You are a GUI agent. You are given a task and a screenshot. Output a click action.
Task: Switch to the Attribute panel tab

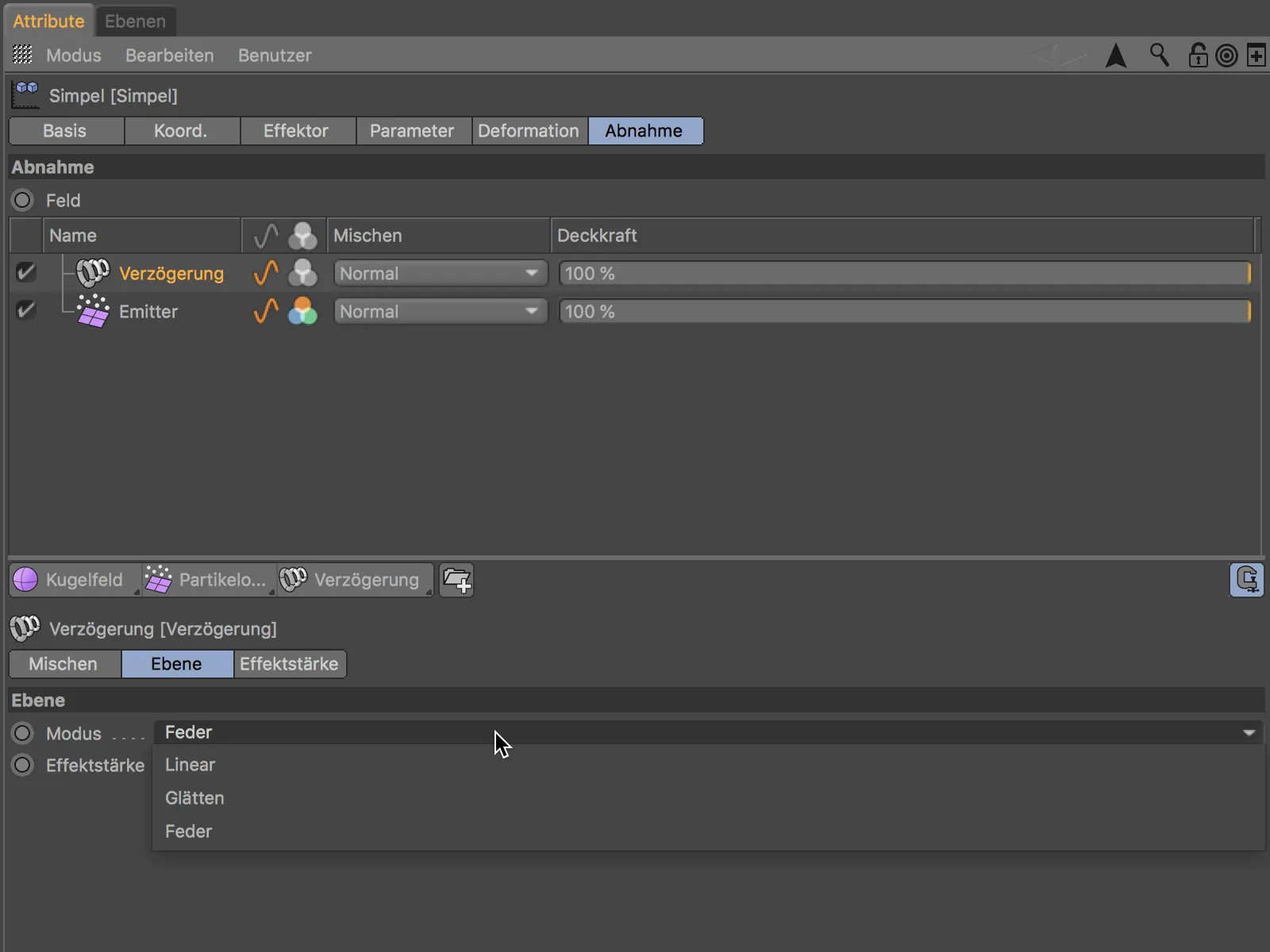48,21
